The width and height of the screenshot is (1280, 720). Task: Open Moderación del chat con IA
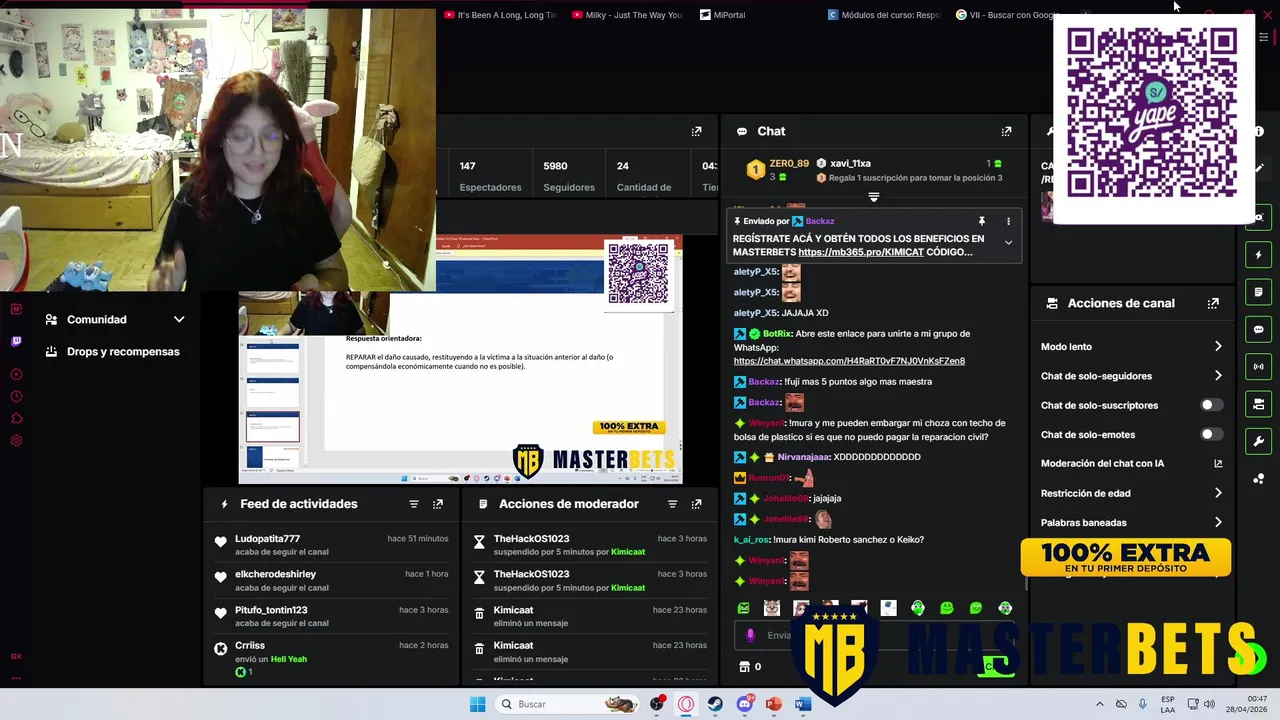[x=1131, y=464]
